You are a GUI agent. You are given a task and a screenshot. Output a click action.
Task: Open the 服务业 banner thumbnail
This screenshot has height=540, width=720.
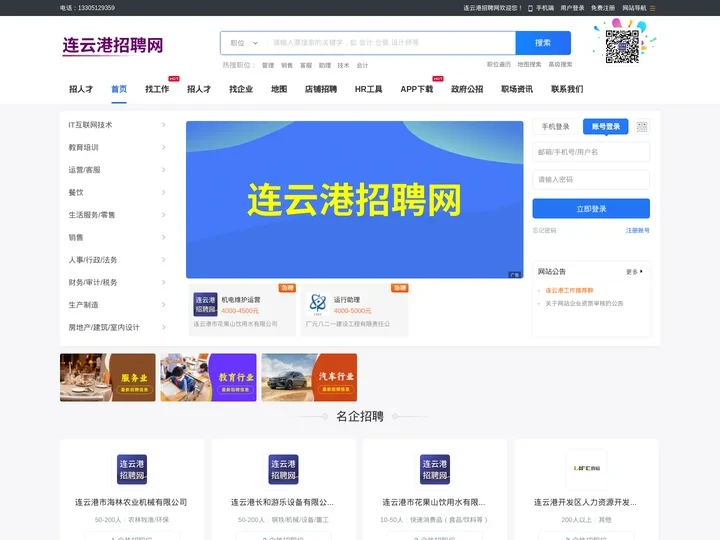coord(108,377)
